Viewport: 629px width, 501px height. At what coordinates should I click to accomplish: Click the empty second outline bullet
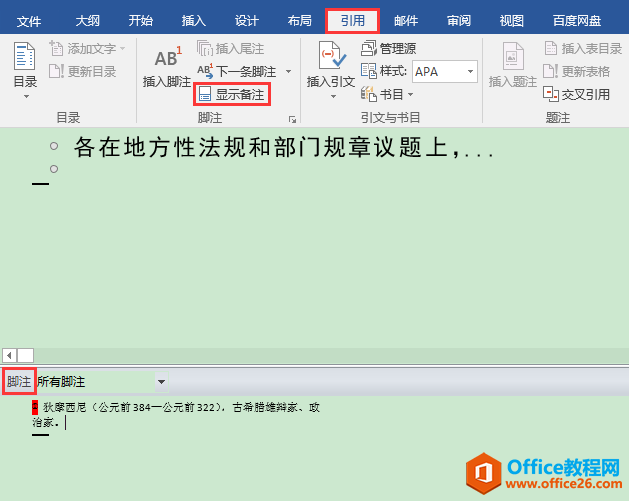pos(54,169)
